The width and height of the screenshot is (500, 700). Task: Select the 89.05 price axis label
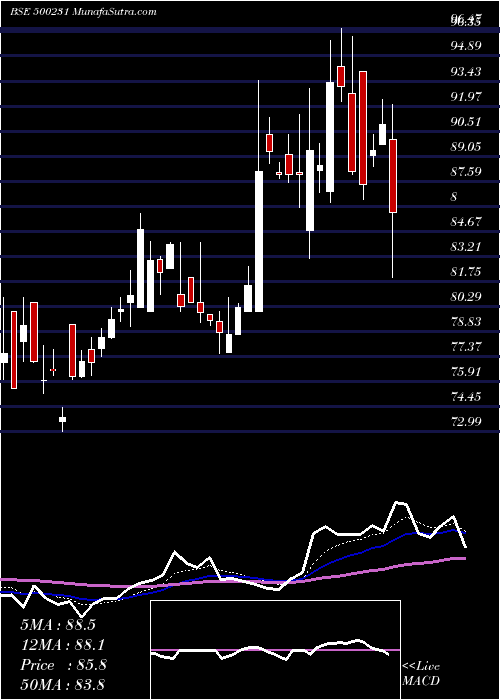[x=466, y=146]
